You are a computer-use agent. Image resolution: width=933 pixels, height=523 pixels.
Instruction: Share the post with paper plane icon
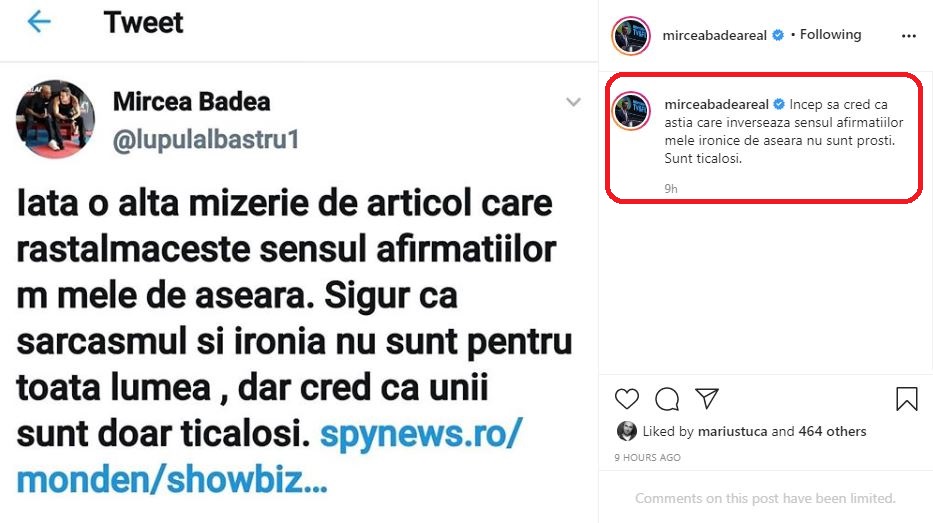707,398
